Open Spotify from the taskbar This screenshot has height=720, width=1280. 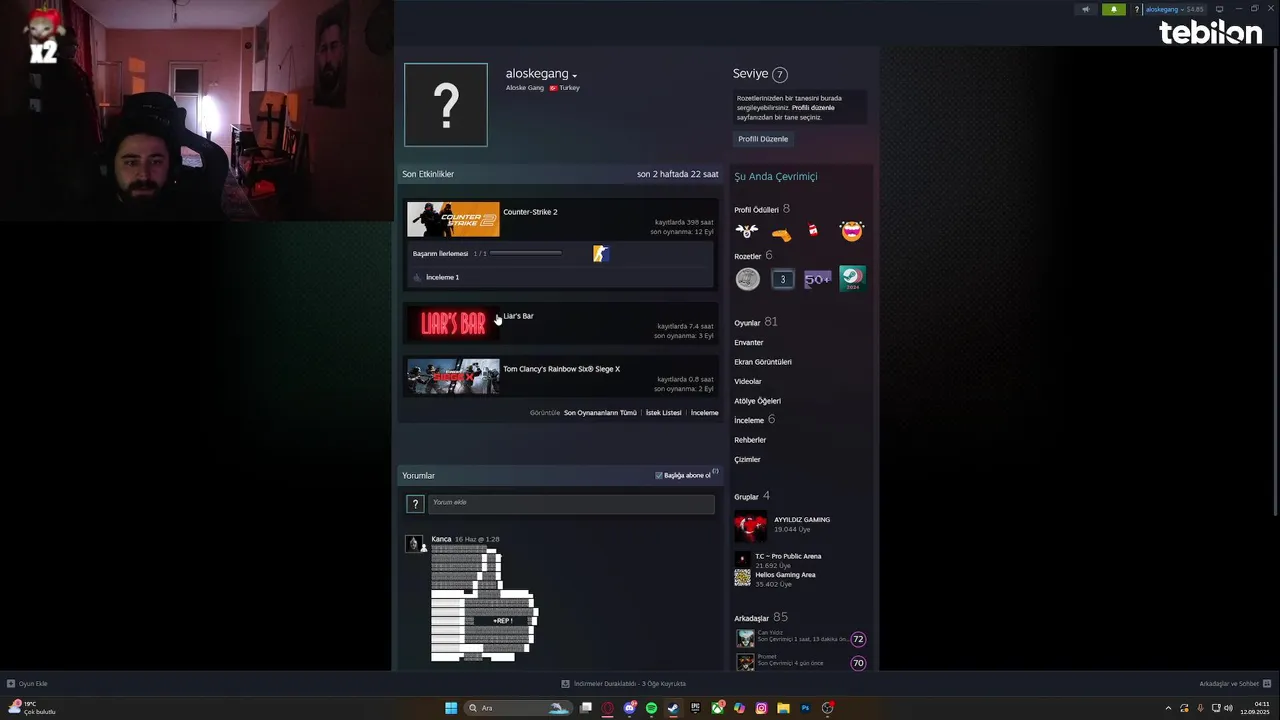pos(651,708)
